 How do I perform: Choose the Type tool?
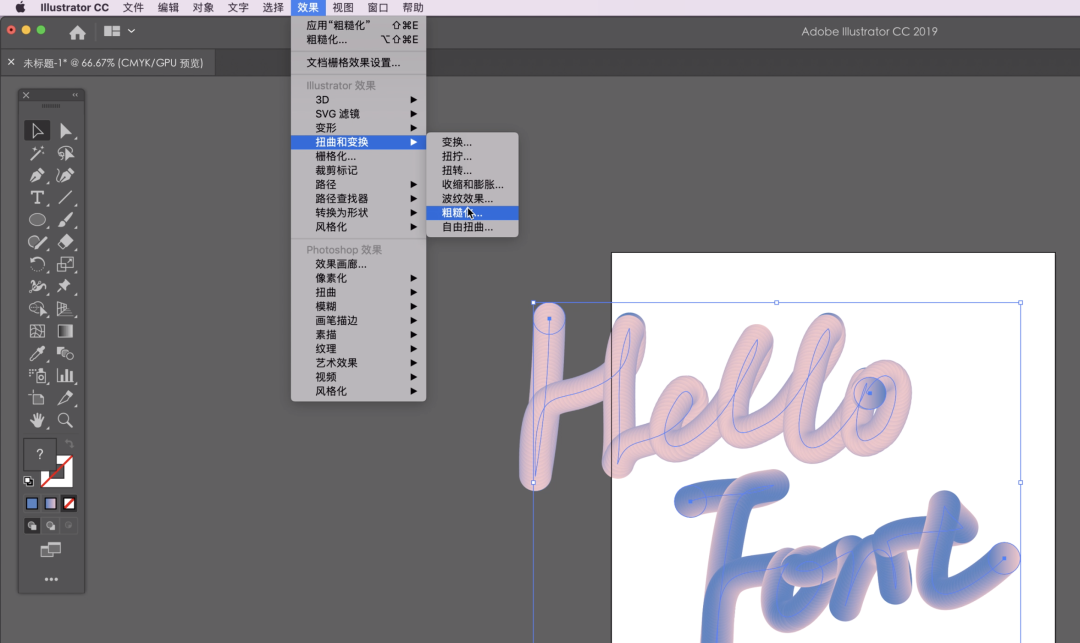(x=37, y=197)
